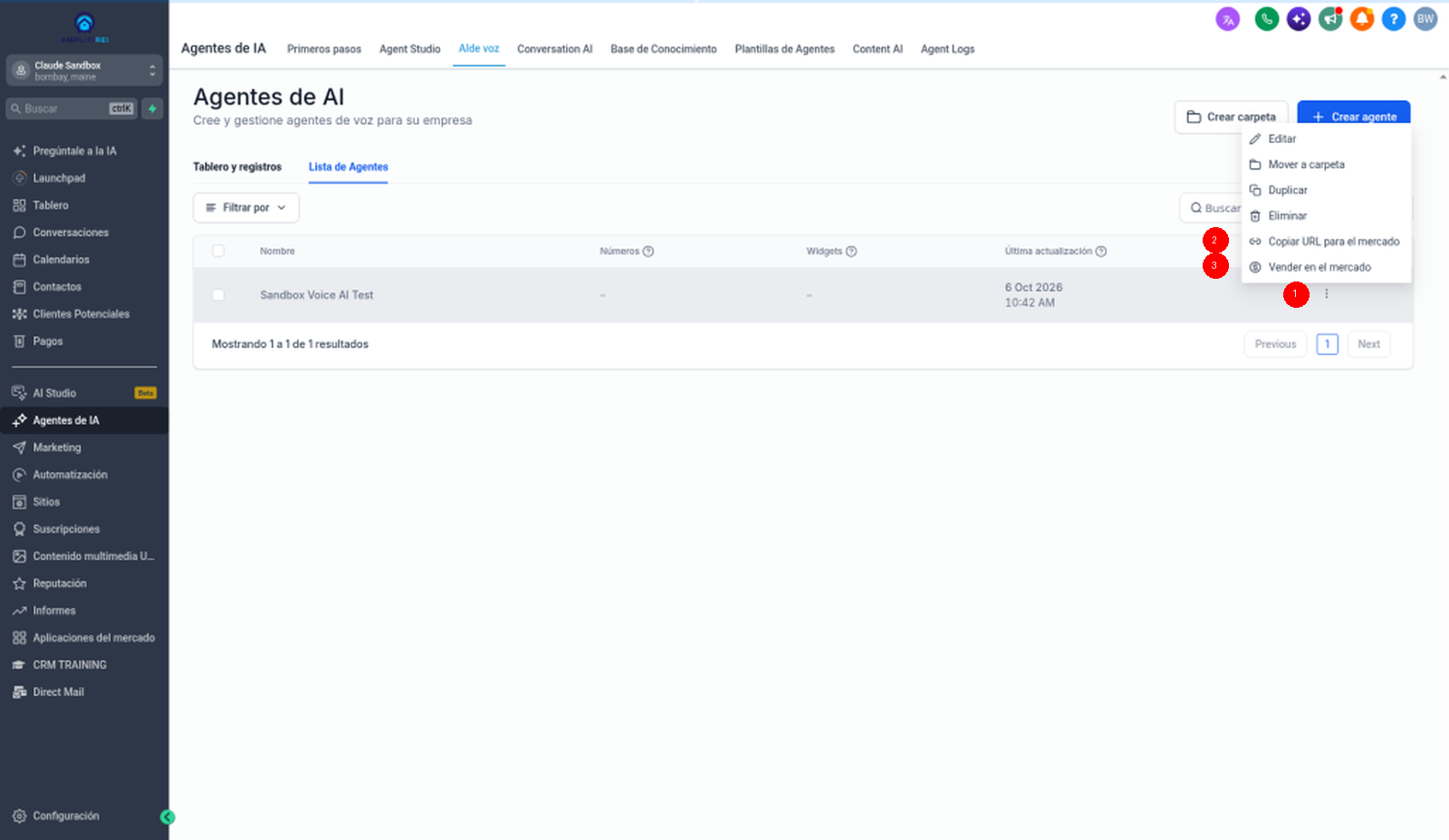Open the purple AI sparkle icon
Image resolution: width=1449 pixels, height=840 pixels.
click(x=1299, y=19)
